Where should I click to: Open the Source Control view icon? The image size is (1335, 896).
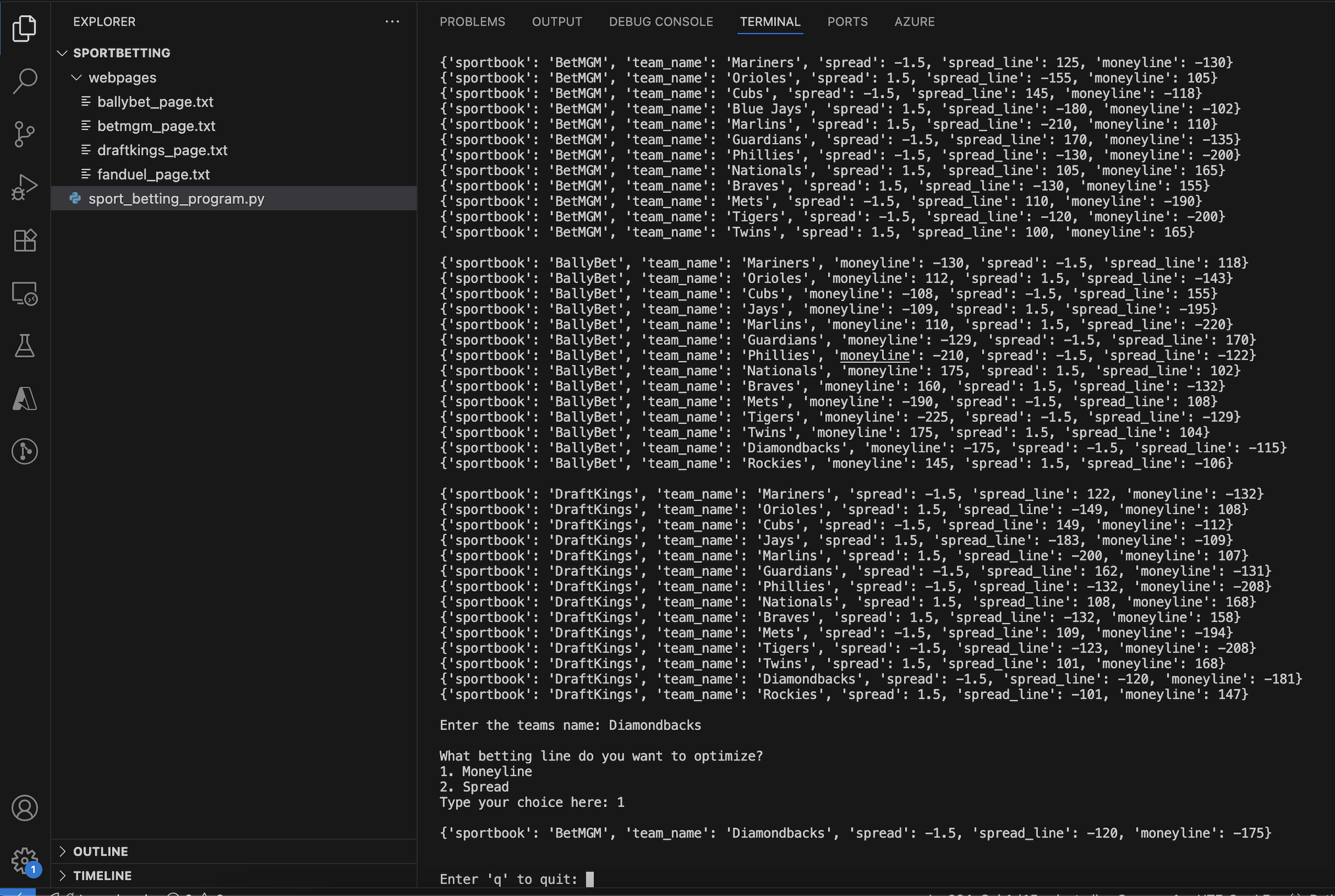(x=24, y=134)
